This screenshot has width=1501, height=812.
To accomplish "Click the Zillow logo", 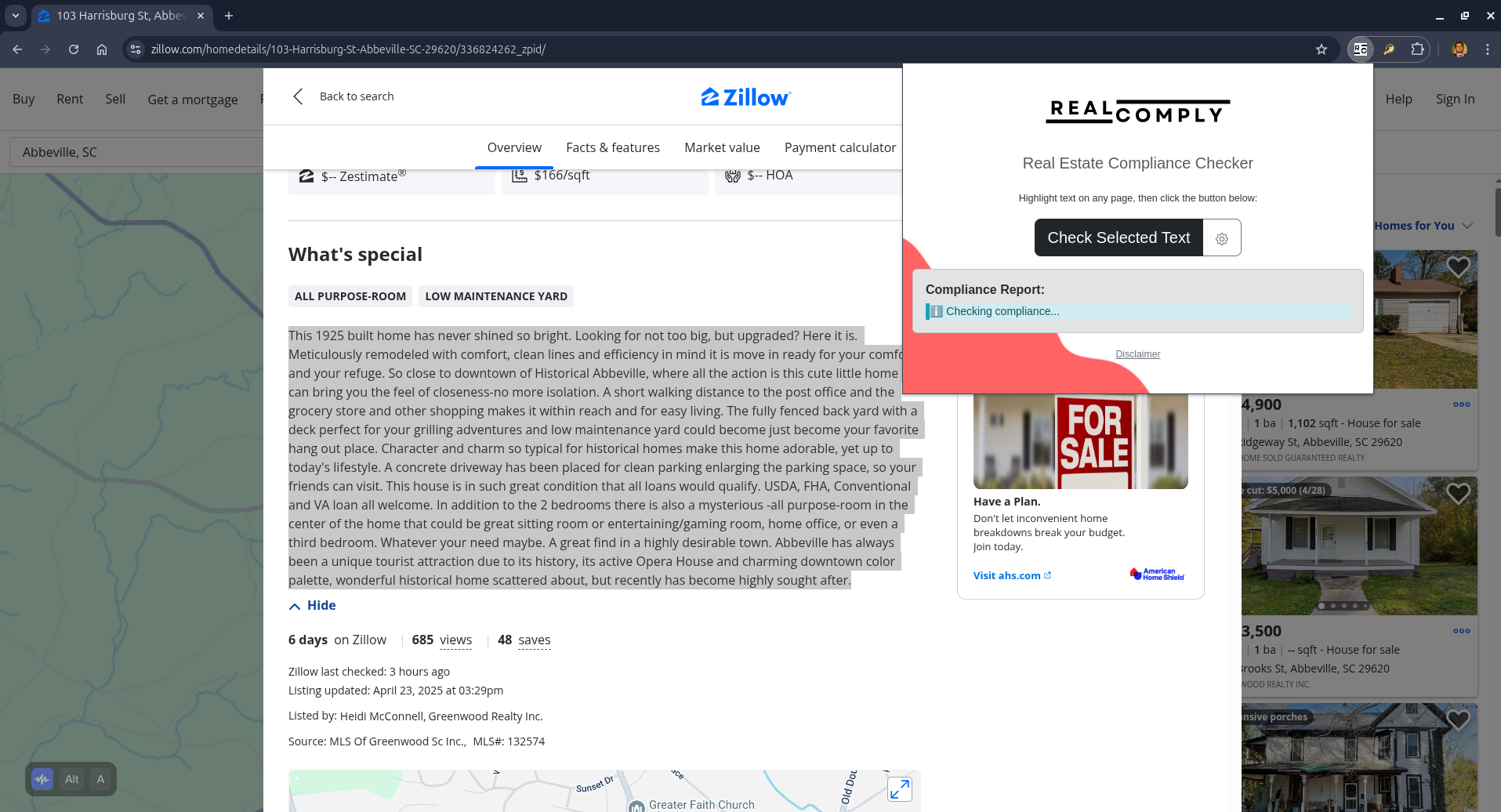I will (x=746, y=97).
